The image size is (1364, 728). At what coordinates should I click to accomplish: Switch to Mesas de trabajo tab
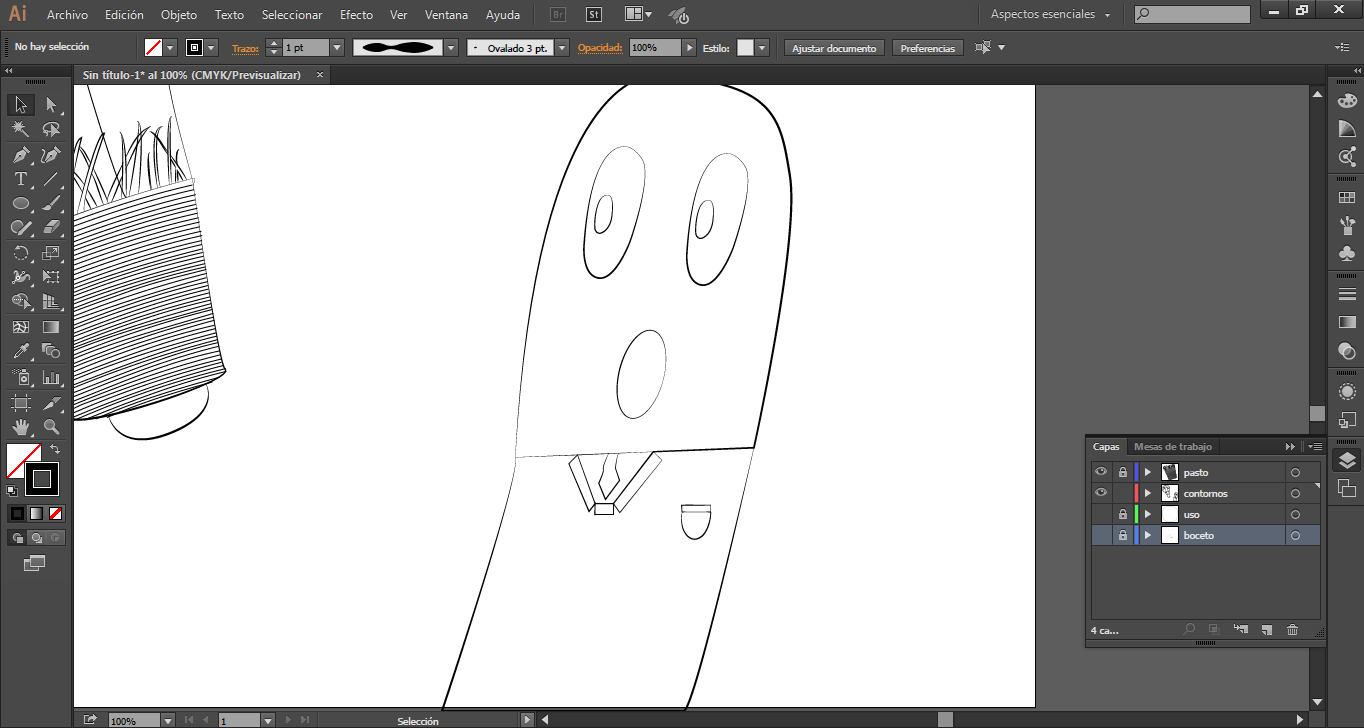pos(1172,447)
